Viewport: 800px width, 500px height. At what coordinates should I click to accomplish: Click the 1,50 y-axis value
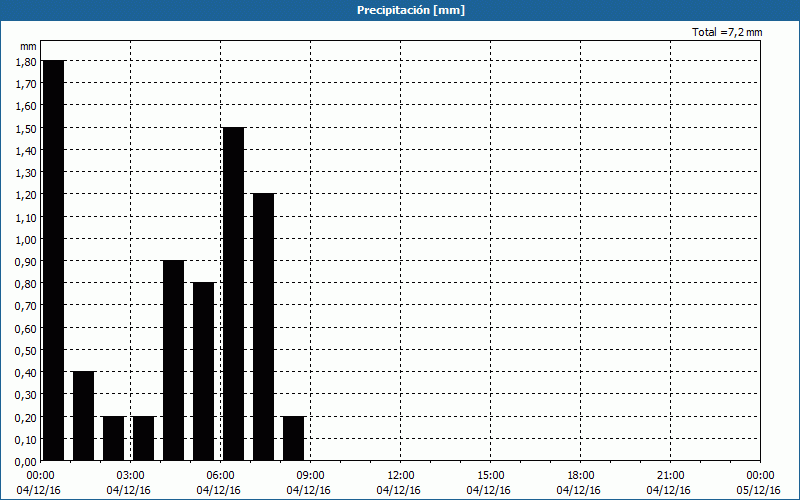(x=26, y=128)
